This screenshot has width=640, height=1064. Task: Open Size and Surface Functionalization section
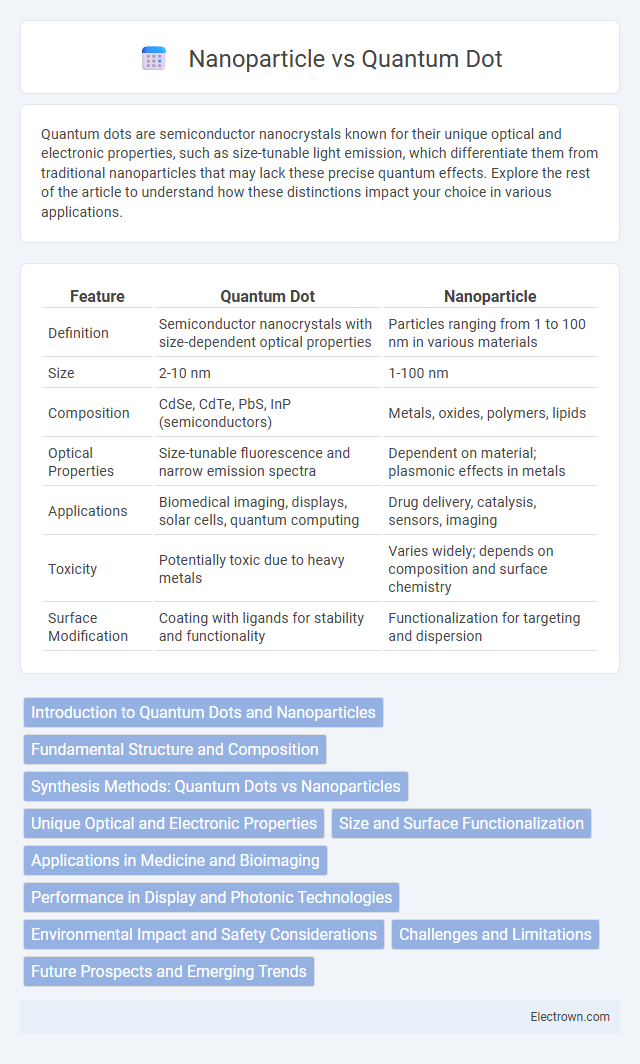click(462, 823)
